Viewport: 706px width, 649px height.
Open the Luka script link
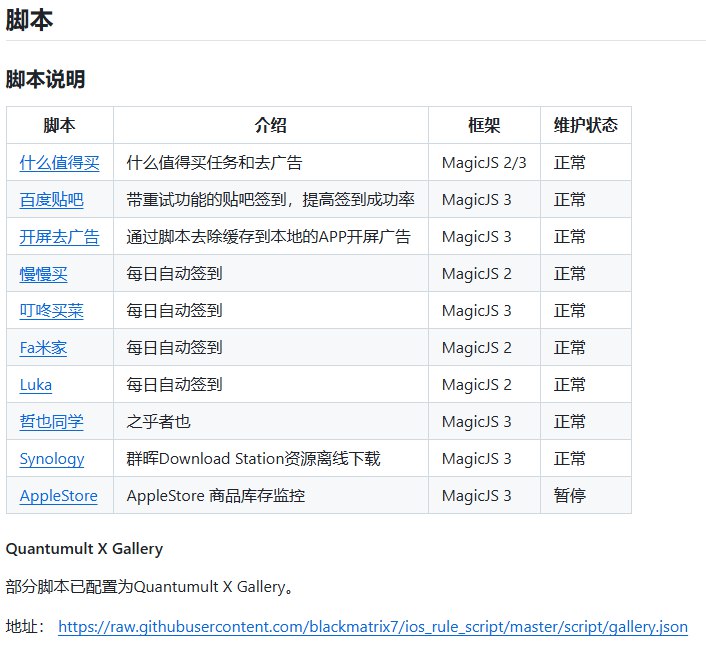pyautogui.click(x=36, y=384)
